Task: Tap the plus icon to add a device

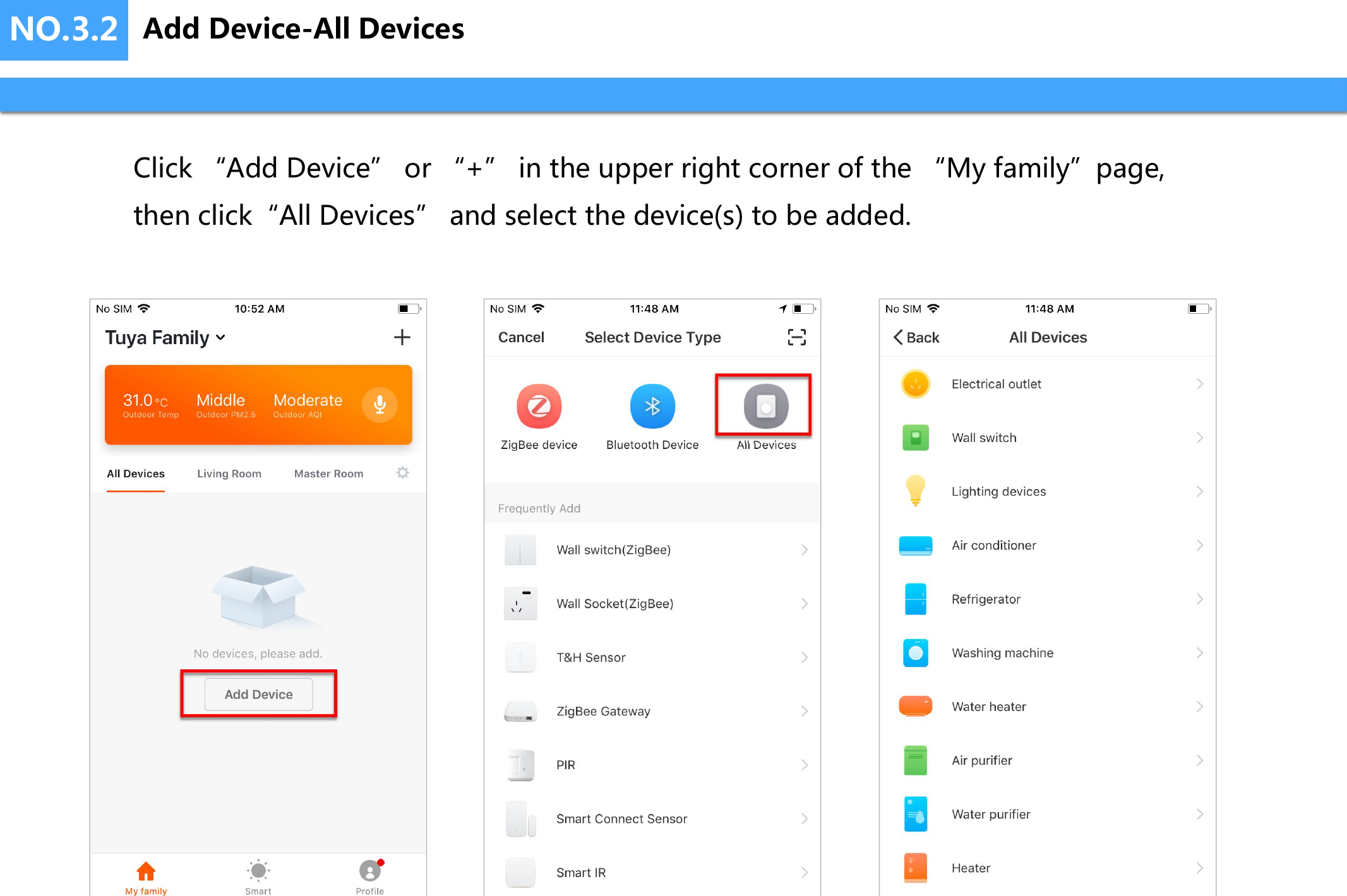Action: [x=402, y=337]
